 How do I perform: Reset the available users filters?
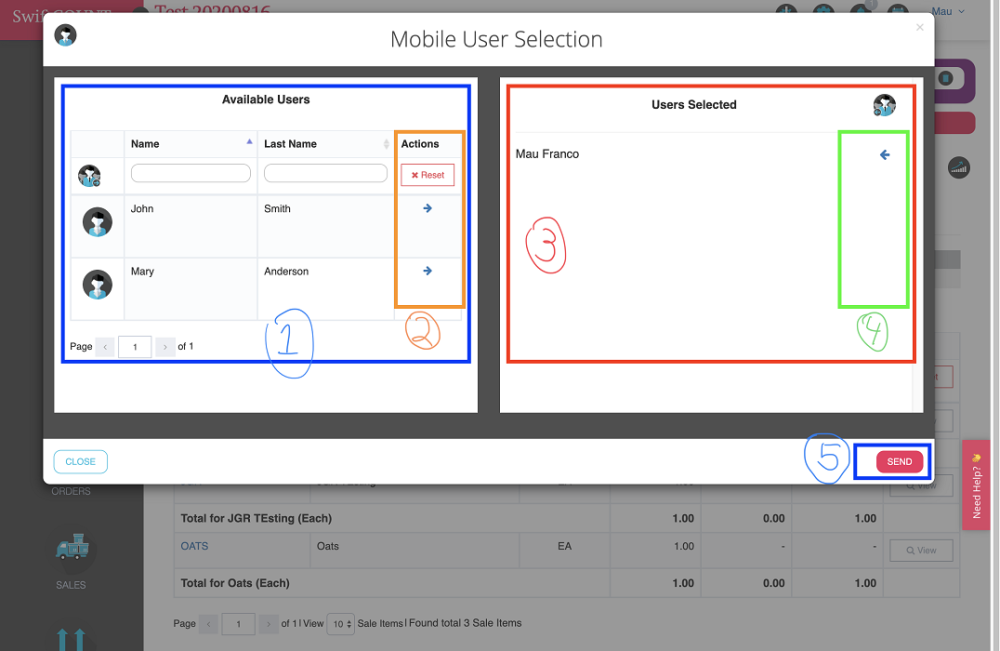[x=427, y=175]
